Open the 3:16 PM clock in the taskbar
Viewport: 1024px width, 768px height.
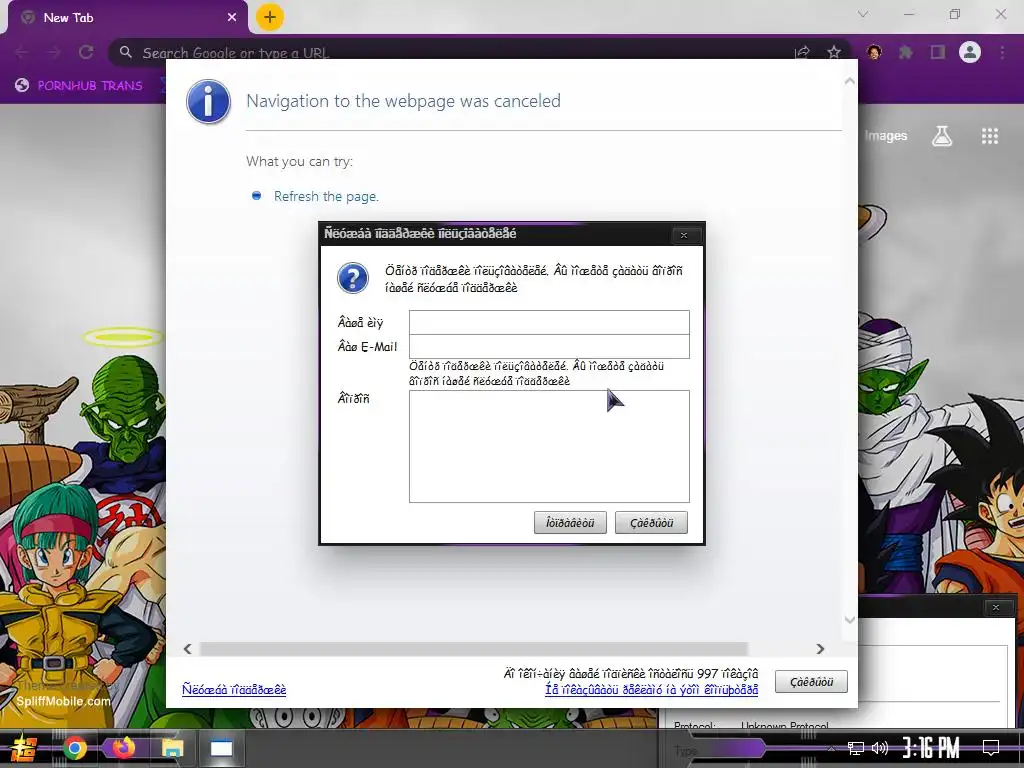click(x=931, y=748)
